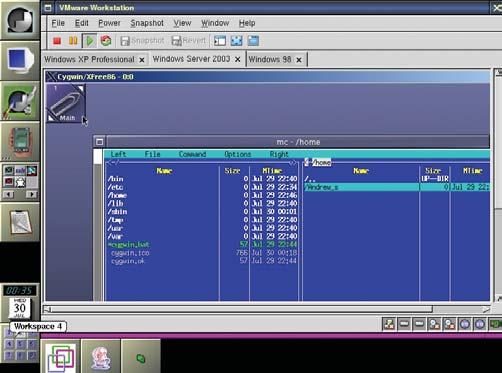Open the blue monitor terminal dock icon
This screenshot has width=502, height=373.
click(20, 61)
